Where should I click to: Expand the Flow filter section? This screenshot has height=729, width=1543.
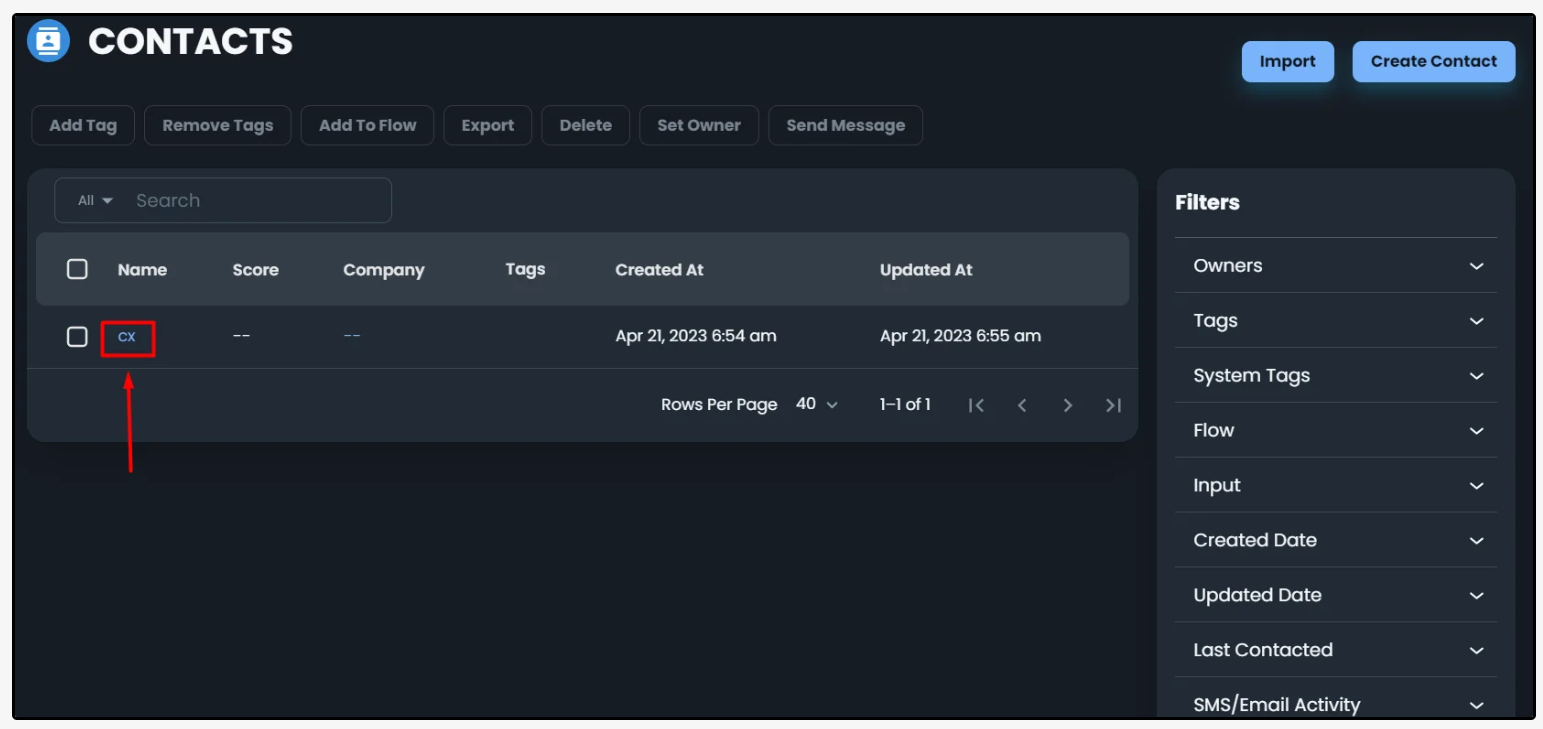(x=1335, y=431)
